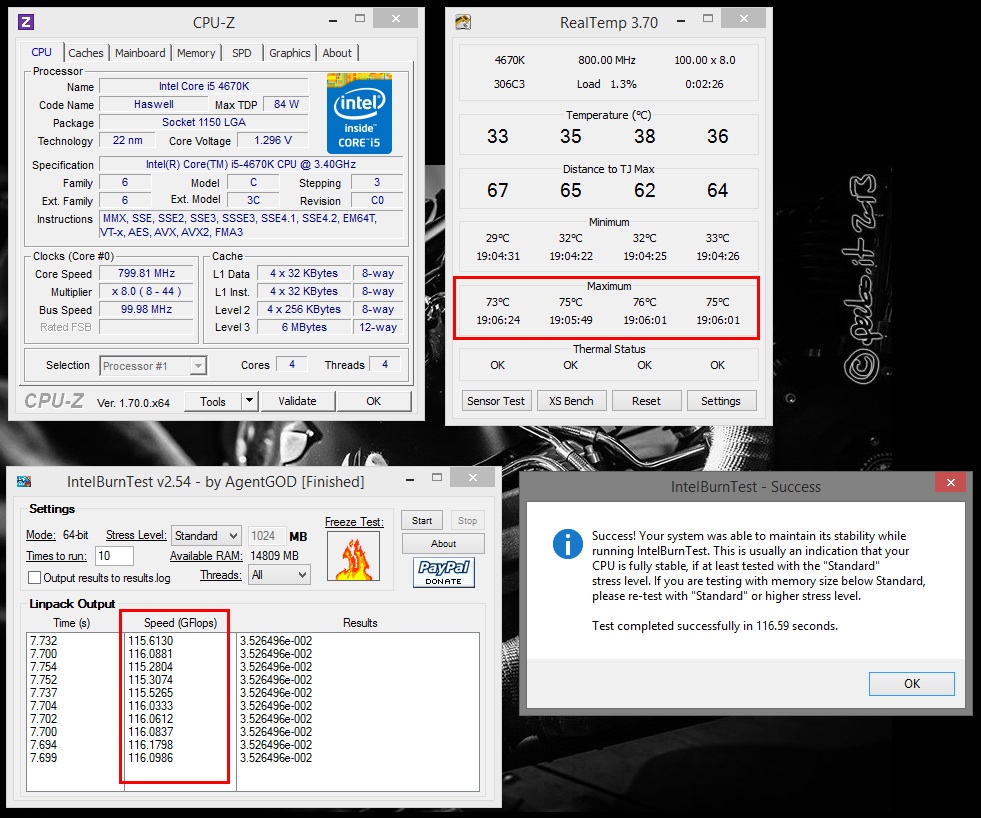Click the 7.732 time entry in Linpack Output
Image resolution: width=981 pixels, height=818 pixels.
click(43, 641)
